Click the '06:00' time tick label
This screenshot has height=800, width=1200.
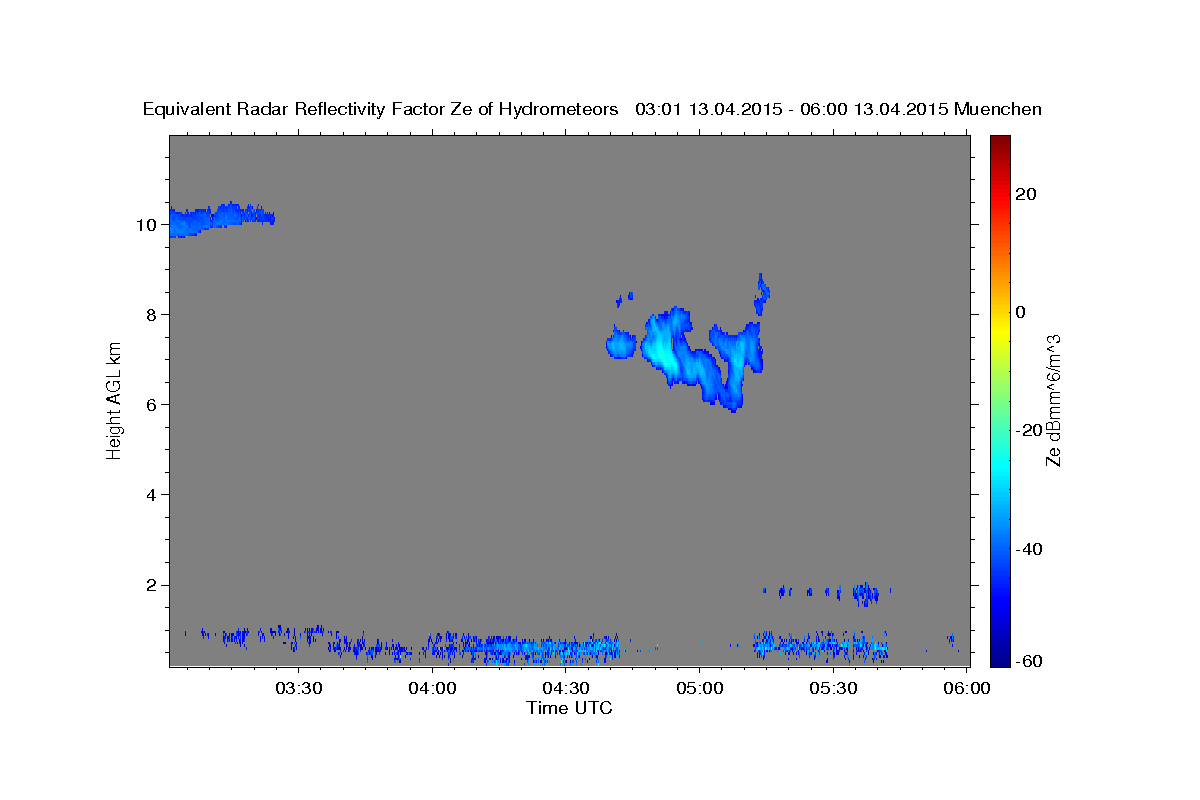pos(966,688)
